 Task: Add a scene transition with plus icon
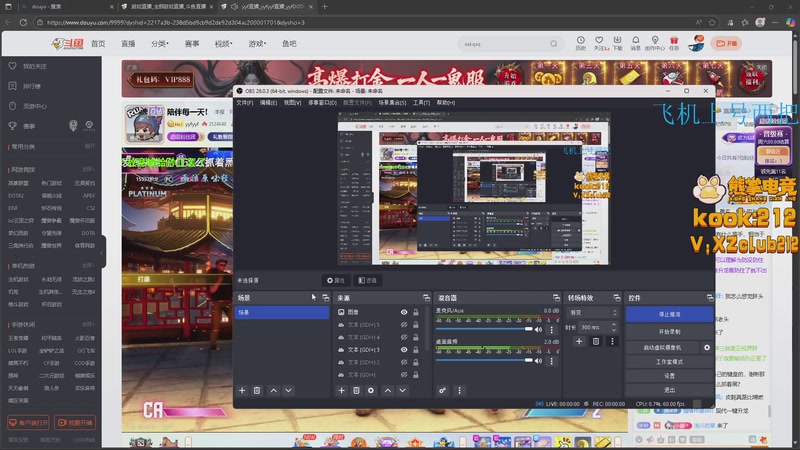(579, 341)
